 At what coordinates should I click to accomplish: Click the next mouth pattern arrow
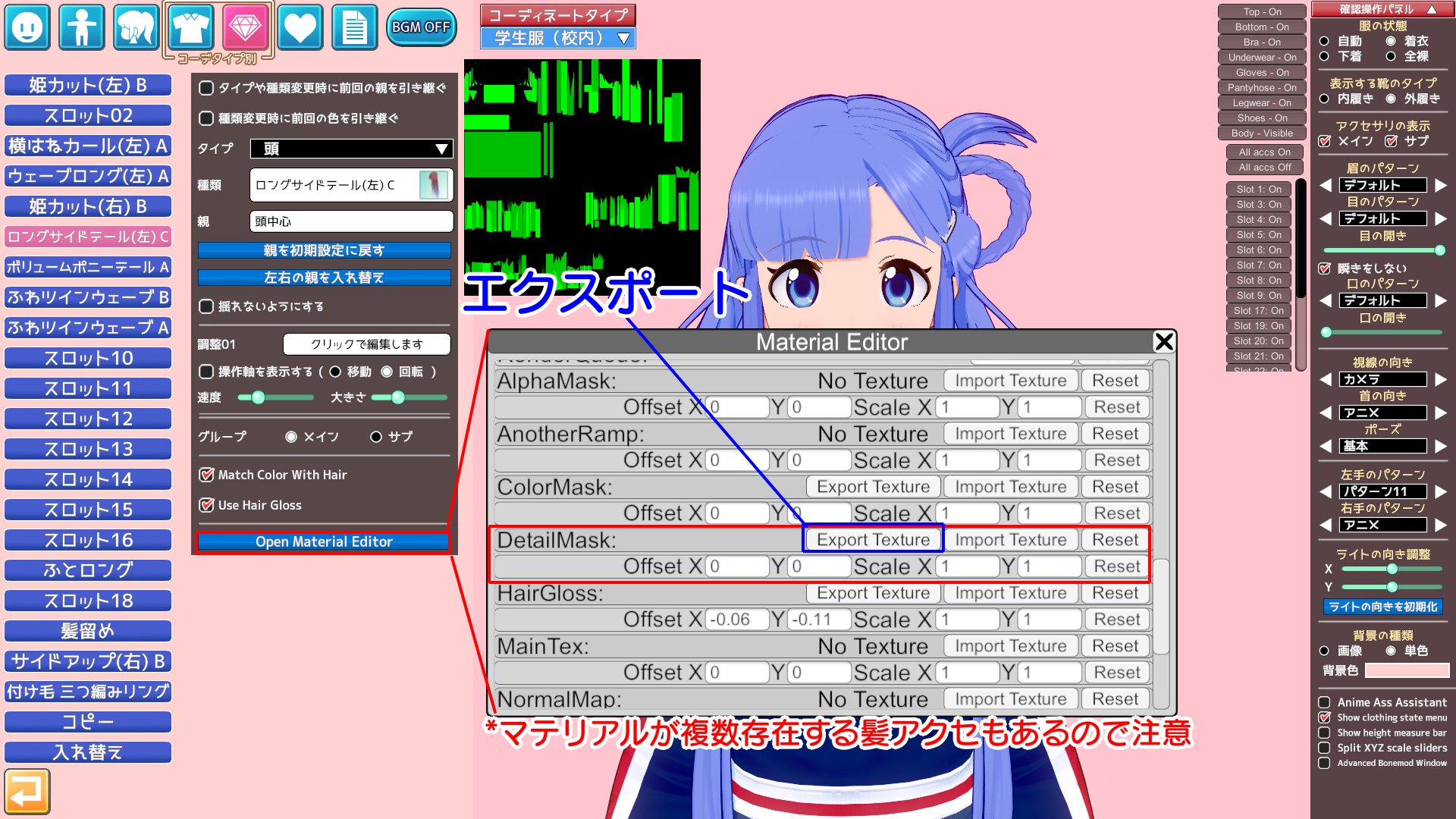click(1441, 300)
